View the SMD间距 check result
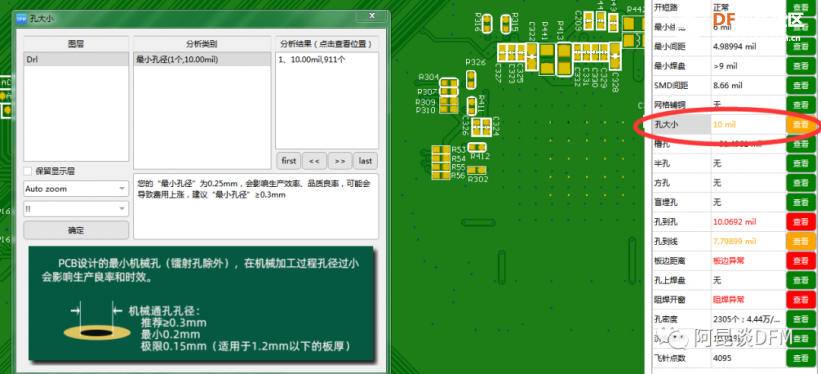This screenshot has height=374, width=821. coord(801,85)
